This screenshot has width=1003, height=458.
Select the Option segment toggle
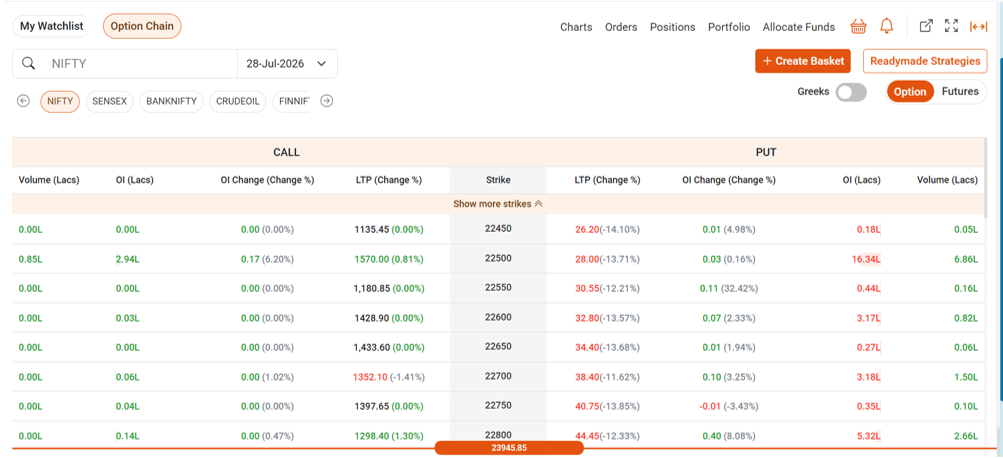910,91
